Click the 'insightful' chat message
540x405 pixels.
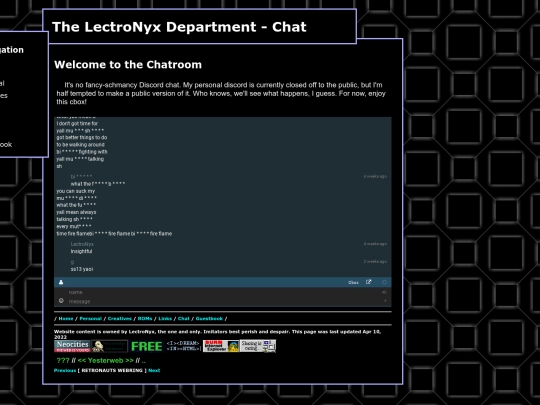(x=81, y=251)
